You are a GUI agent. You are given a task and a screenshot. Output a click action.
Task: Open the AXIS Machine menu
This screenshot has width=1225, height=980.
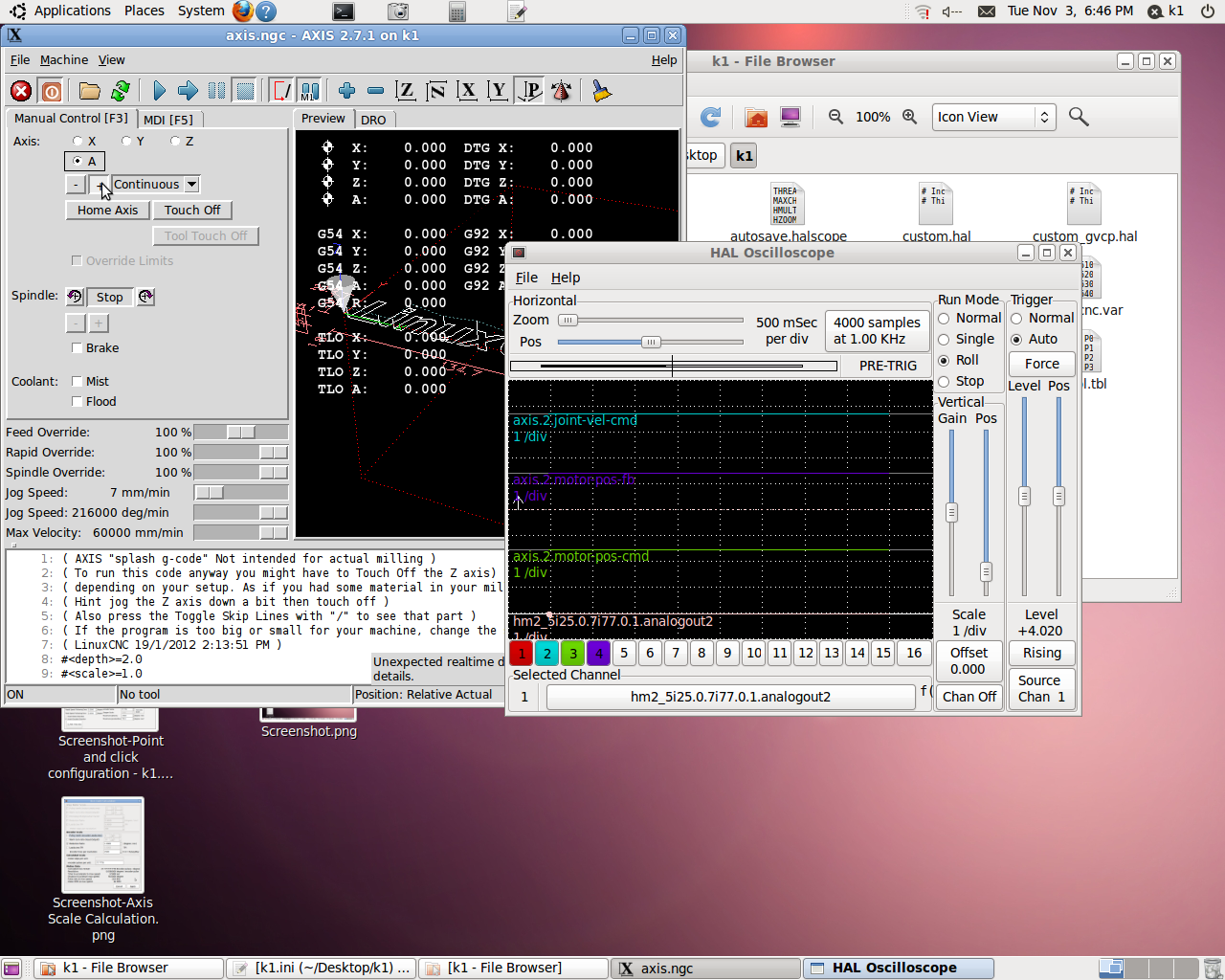(64, 59)
